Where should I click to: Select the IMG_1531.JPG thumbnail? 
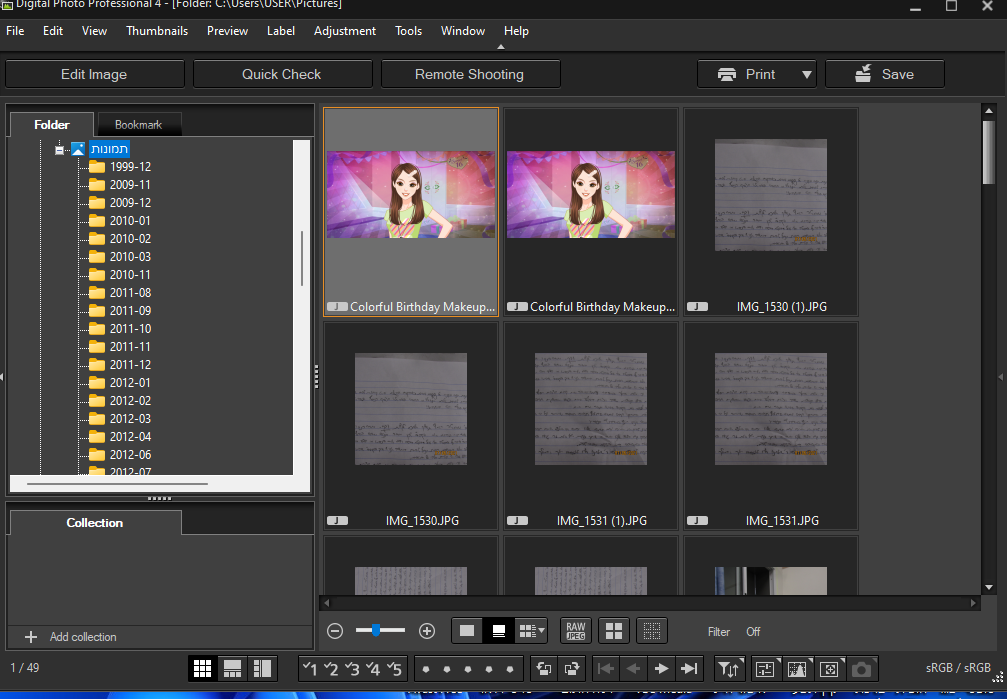tap(771, 425)
